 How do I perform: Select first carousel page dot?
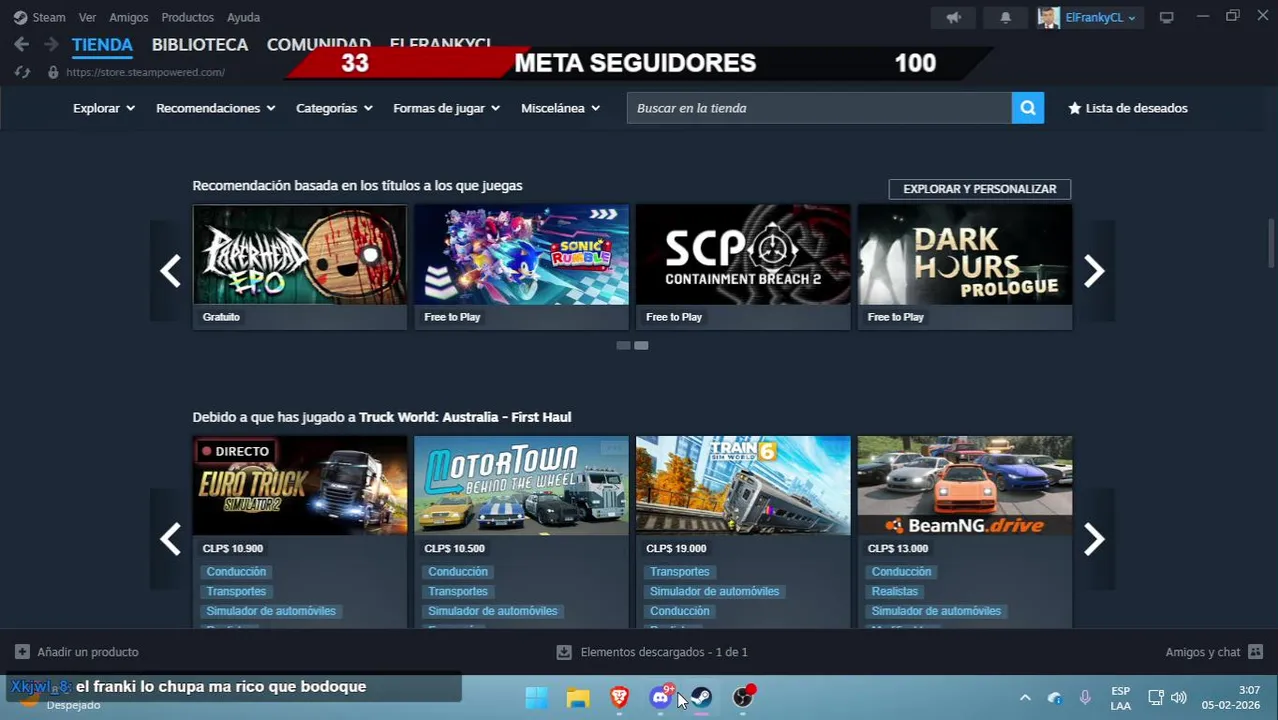(x=623, y=345)
